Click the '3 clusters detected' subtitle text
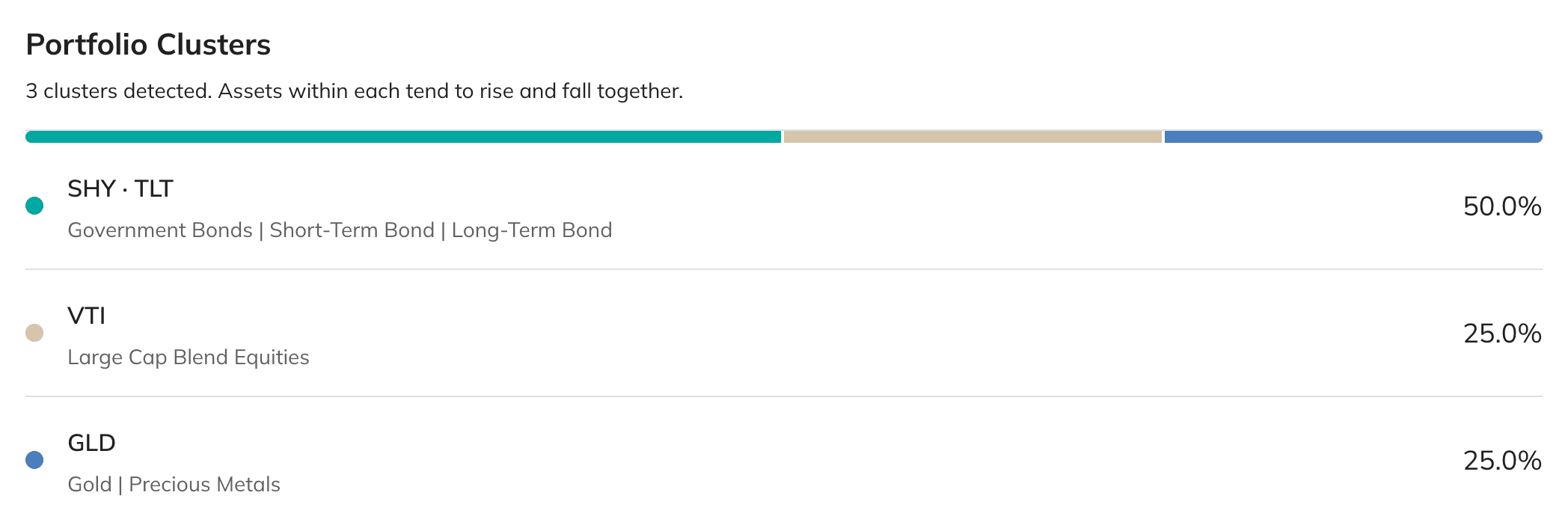The width and height of the screenshot is (1568, 525). pyautogui.click(x=355, y=91)
